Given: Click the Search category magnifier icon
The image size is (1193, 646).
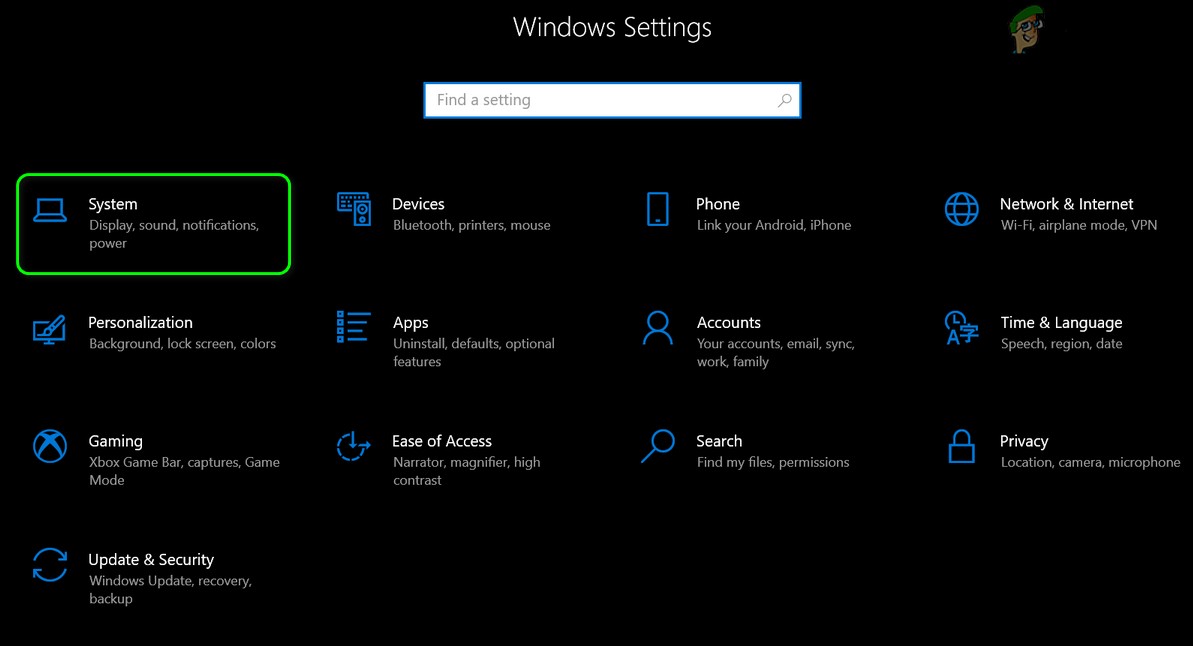Looking at the screenshot, I should pos(657,446).
